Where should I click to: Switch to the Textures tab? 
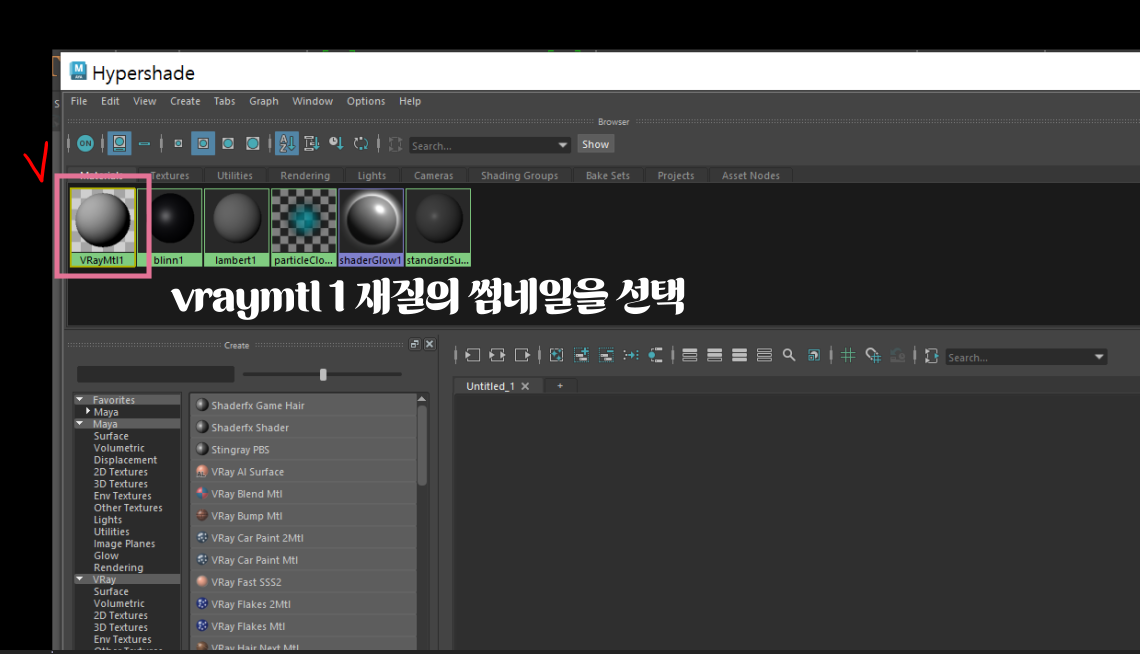(x=169, y=175)
